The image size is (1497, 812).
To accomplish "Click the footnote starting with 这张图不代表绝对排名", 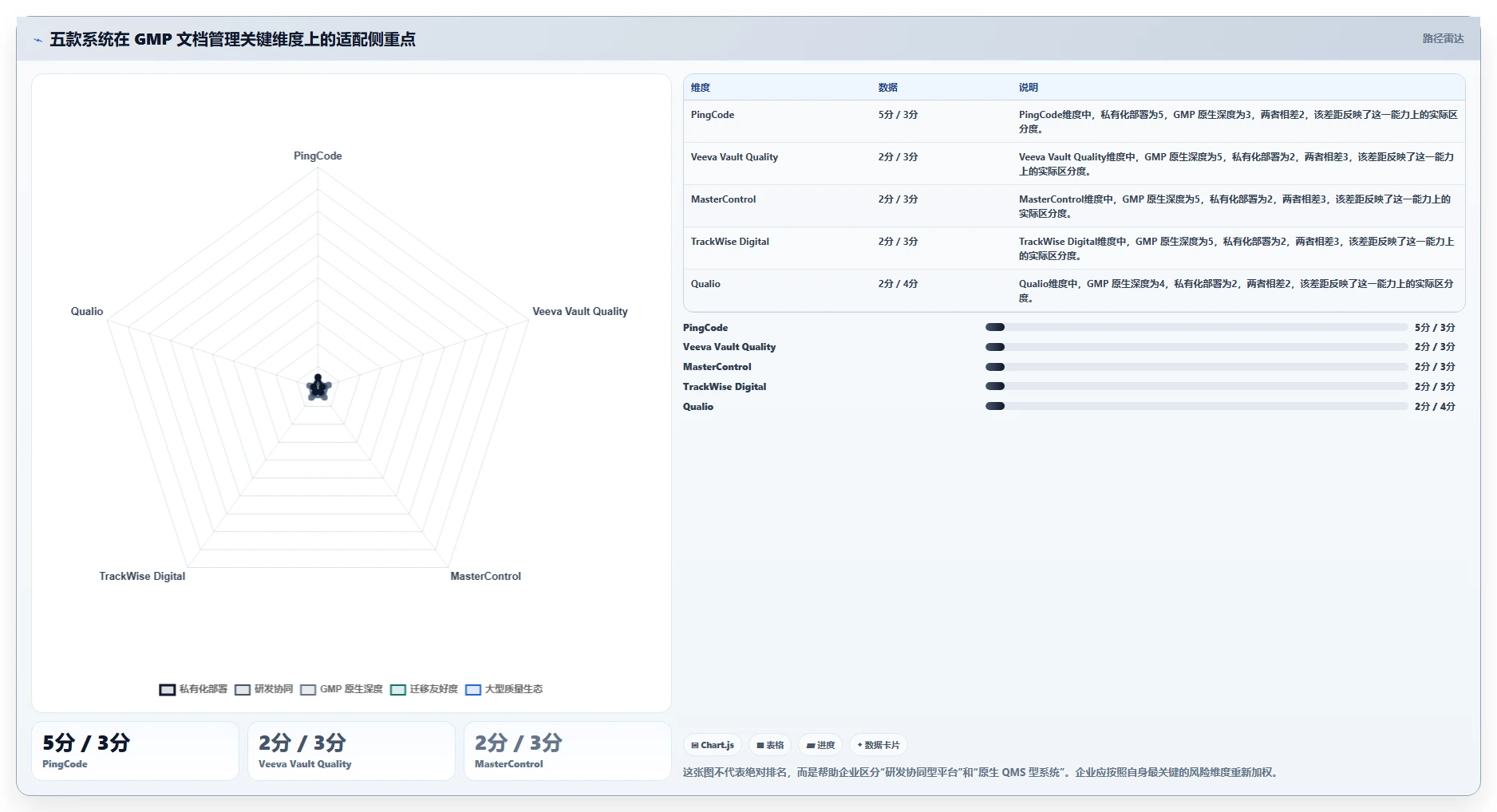I will point(982,772).
